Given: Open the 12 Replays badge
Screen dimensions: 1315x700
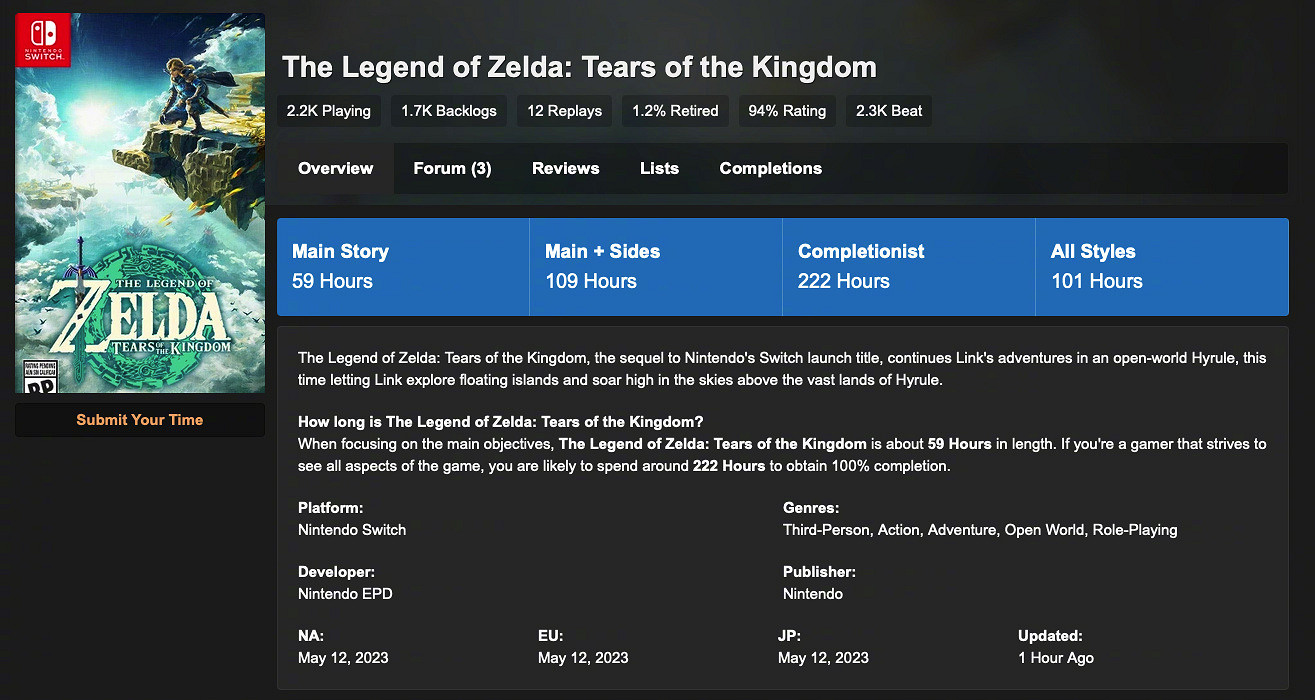Looking at the screenshot, I should pos(565,111).
